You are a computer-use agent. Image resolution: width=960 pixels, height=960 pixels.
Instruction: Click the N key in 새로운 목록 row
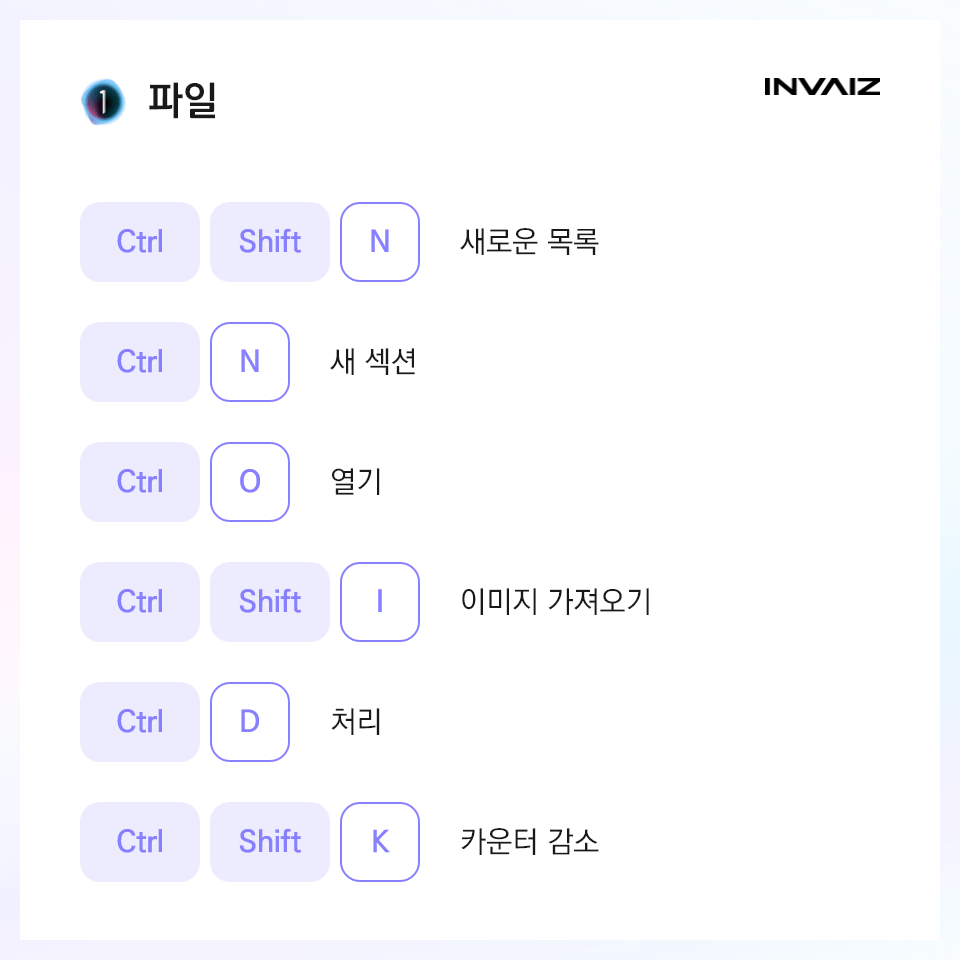pyautogui.click(x=380, y=242)
